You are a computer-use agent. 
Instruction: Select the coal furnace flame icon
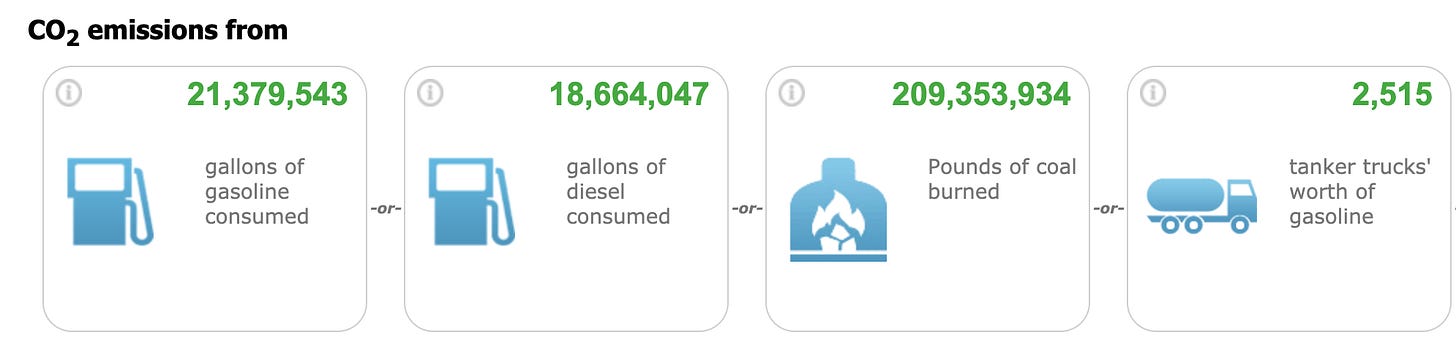[x=838, y=210]
